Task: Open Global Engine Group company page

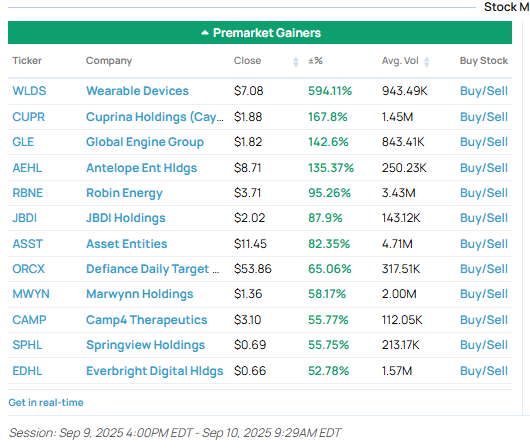Action: point(145,142)
